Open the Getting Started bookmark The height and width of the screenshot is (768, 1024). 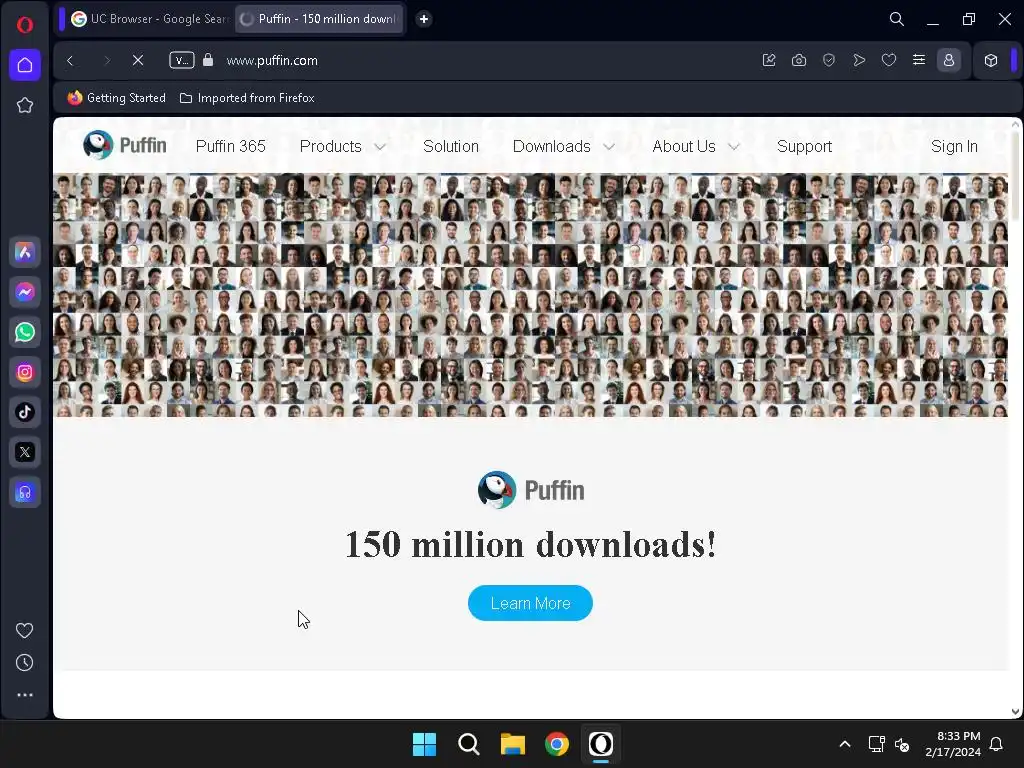coord(117,98)
